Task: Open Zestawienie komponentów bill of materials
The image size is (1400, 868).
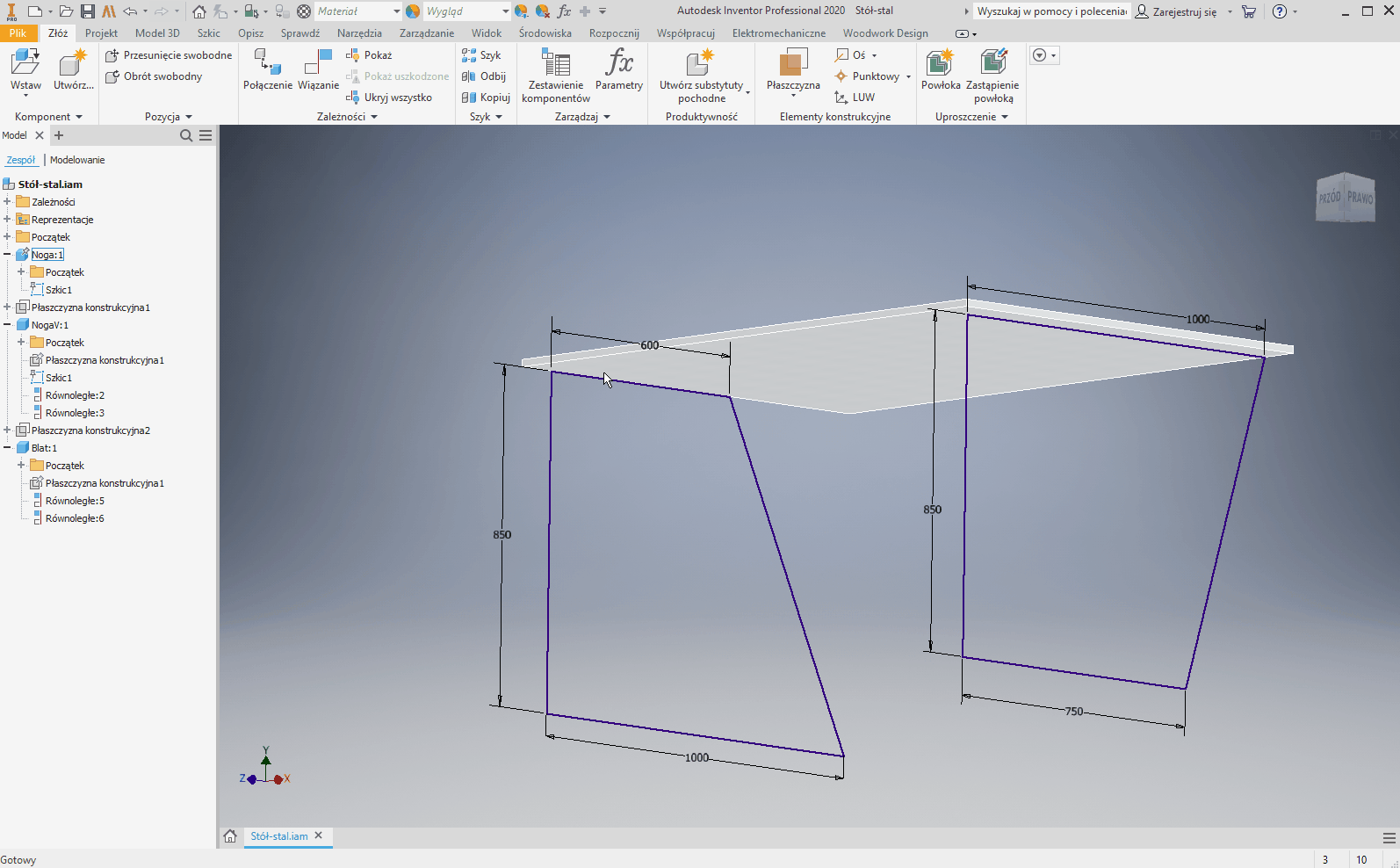Action: pyautogui.click(x=555, y=64)
